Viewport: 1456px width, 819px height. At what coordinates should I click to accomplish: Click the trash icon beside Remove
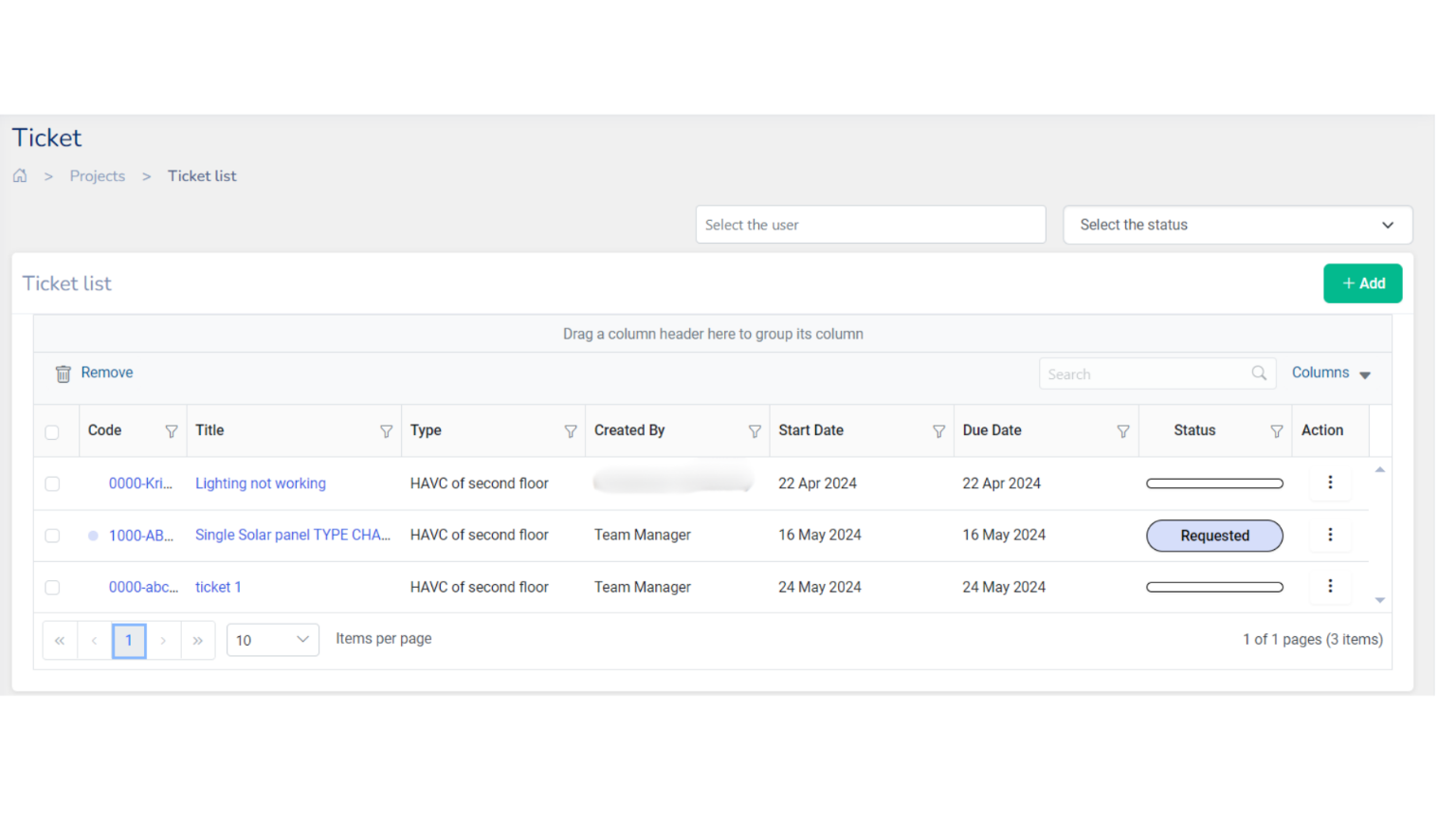(x=64, y=373)
